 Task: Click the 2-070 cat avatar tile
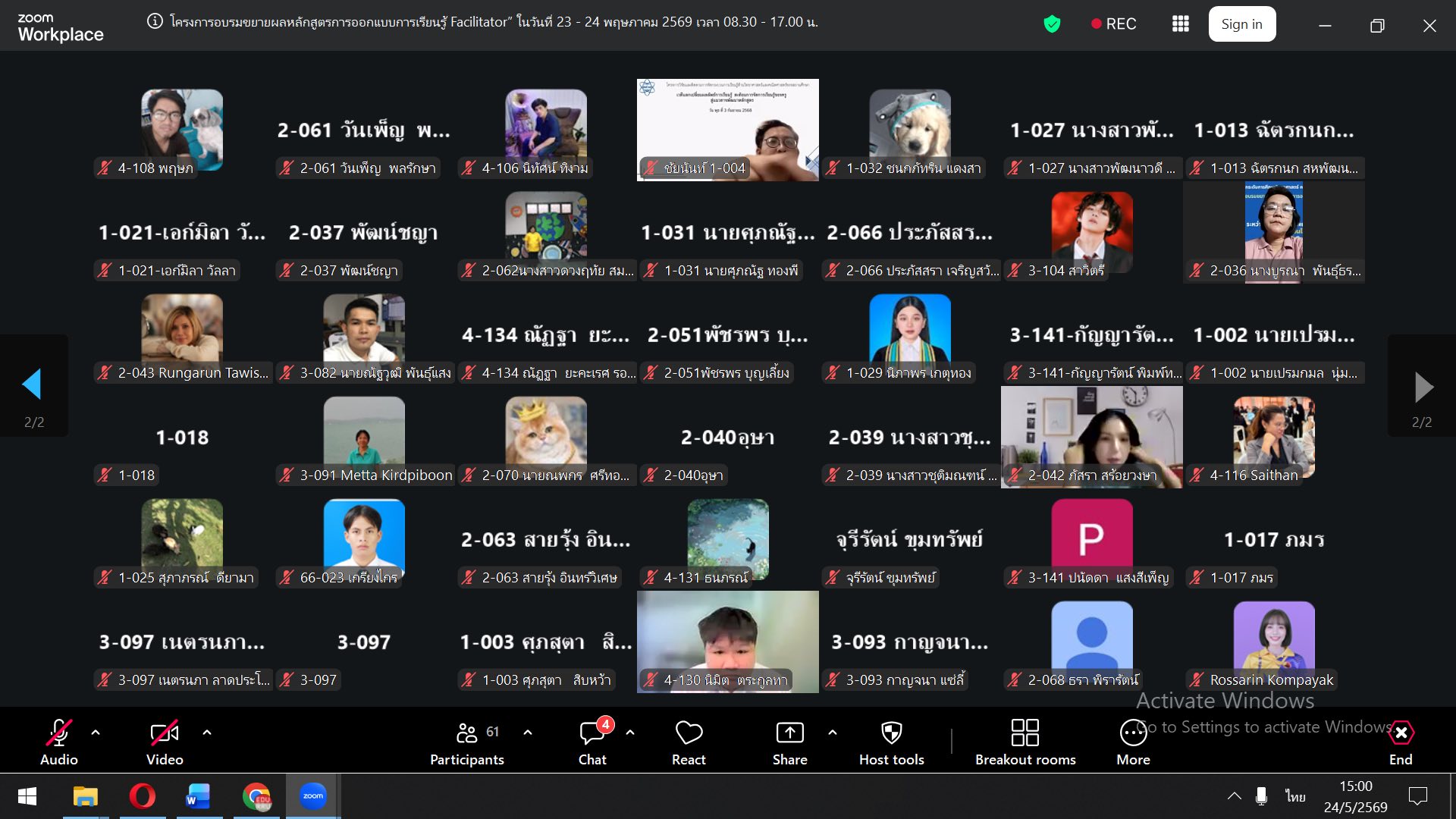pos(546,438)
